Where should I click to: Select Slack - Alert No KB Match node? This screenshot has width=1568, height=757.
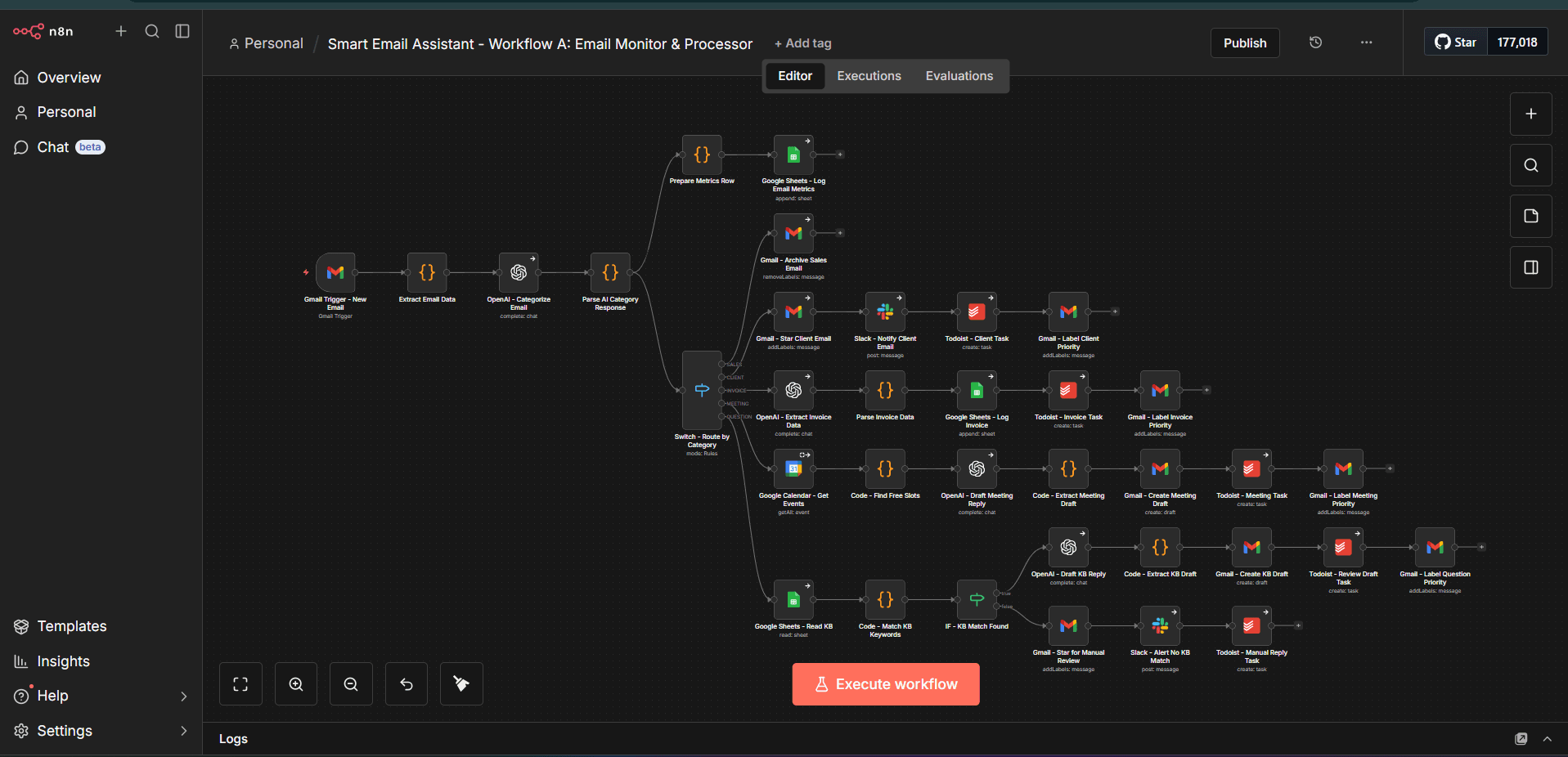[1160, 625]
